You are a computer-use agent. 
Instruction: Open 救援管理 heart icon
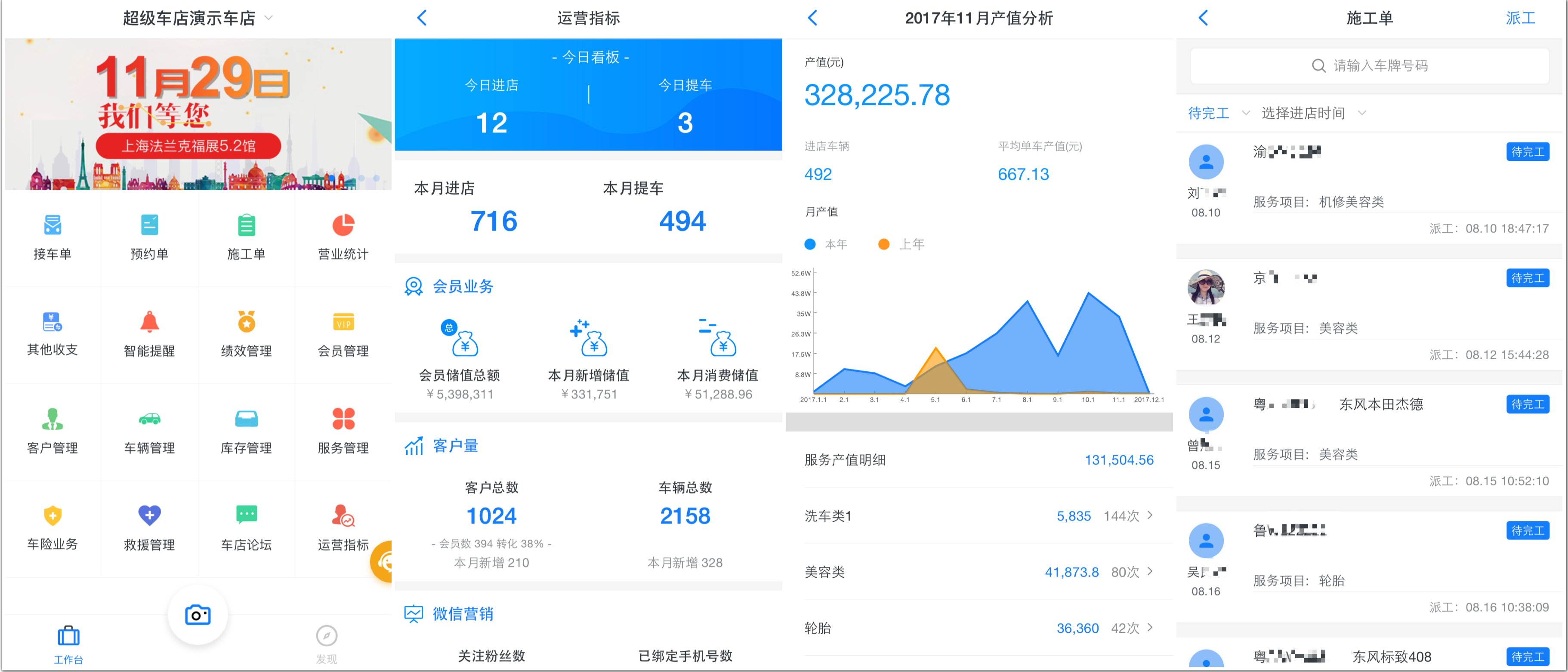(x=149, y=515)
